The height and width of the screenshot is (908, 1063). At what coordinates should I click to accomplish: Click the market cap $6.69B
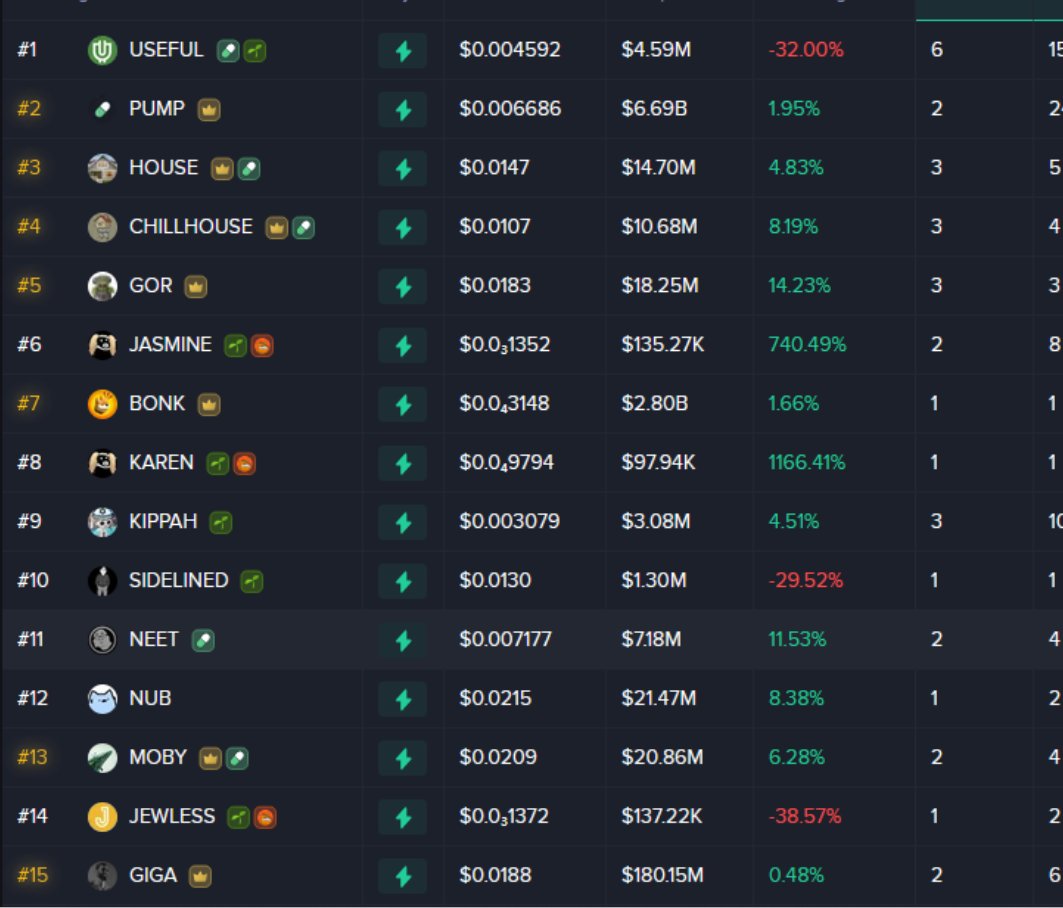click(654, 109)
